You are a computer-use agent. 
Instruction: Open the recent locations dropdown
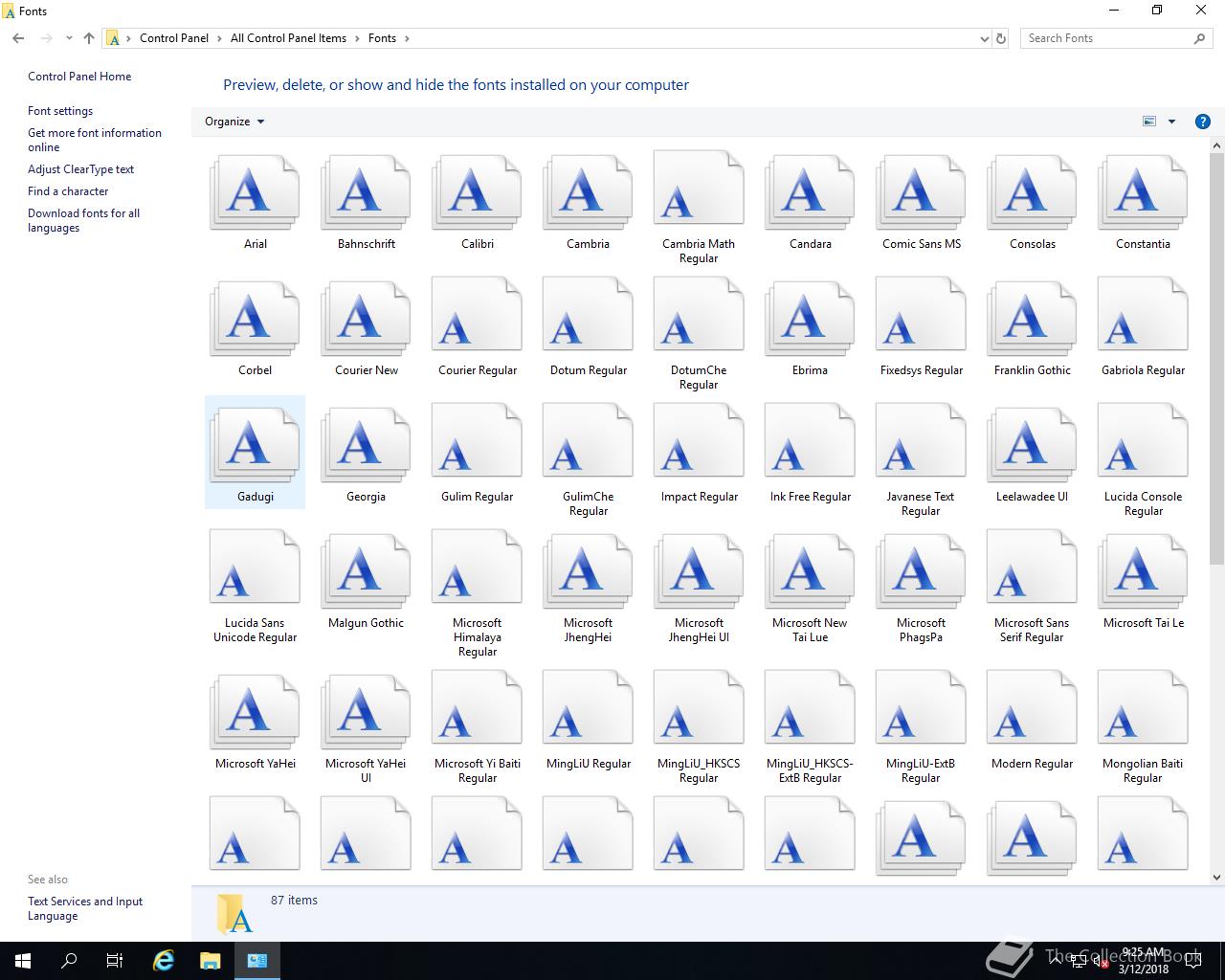(x=69, y=38)
